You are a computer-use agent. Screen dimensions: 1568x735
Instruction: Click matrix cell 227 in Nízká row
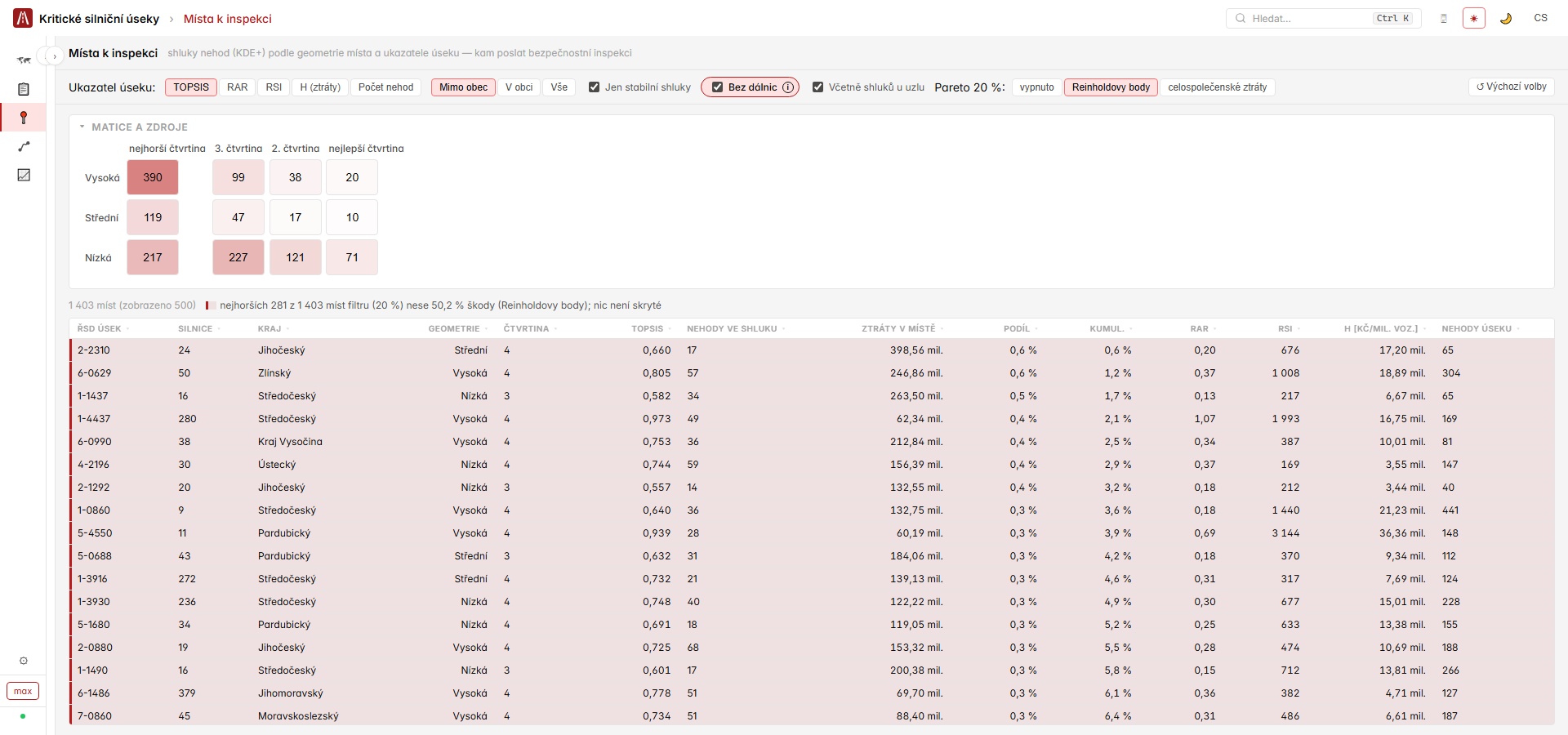pos(238,257)
